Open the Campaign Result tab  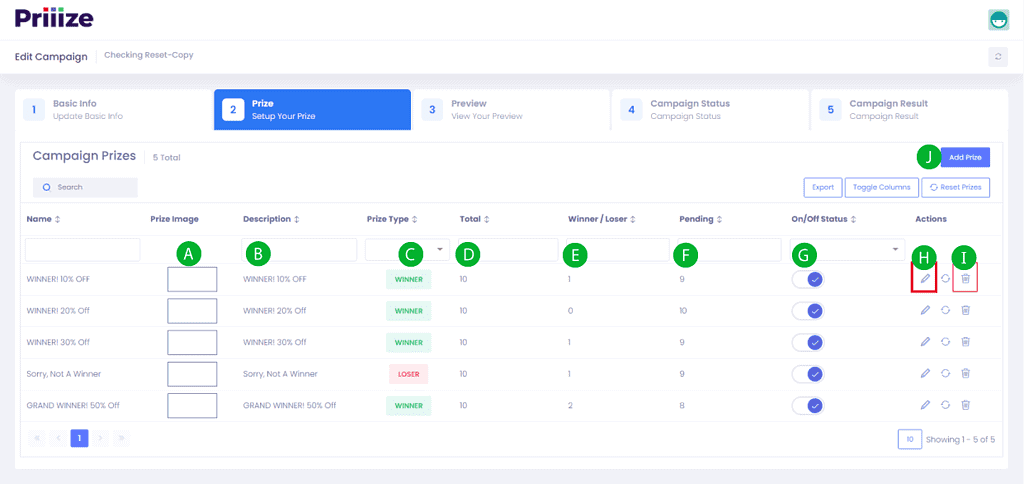click(909, 110)
